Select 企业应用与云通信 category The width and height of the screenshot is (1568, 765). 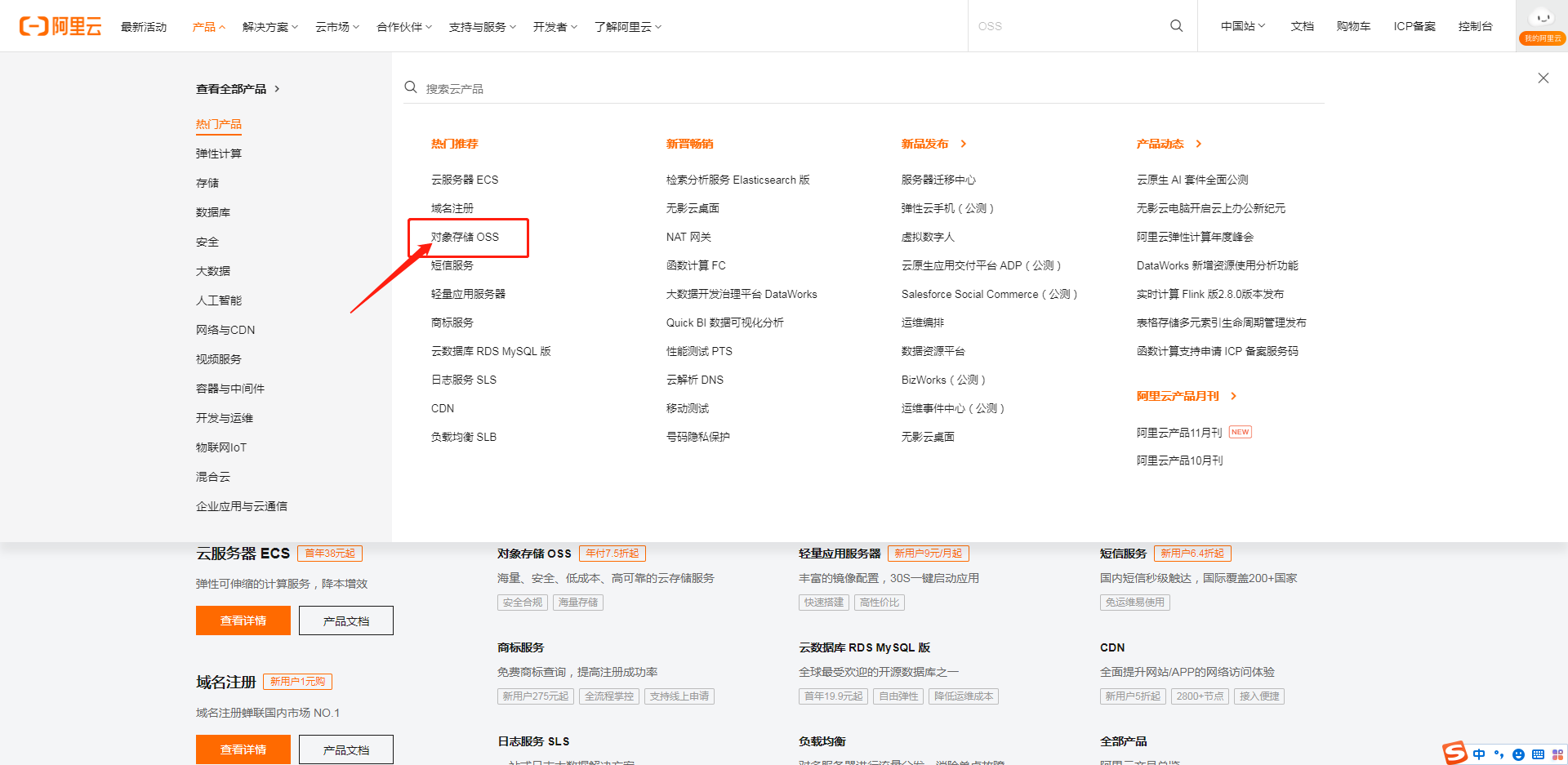[242, 506]
